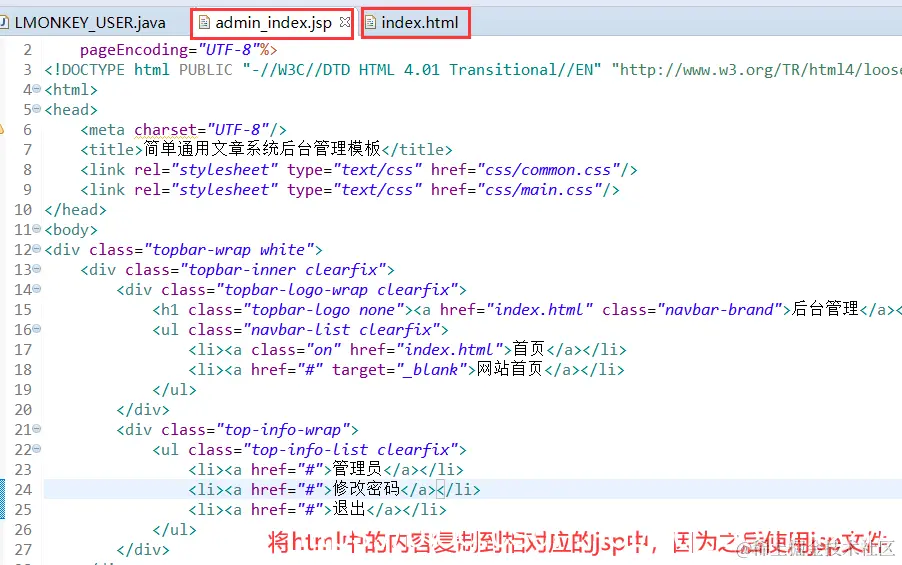Image resolution: width=902 pixels, height=565 pixels.
Task: Click the 管理员 text on line 23
Action: tap(357, 469)
